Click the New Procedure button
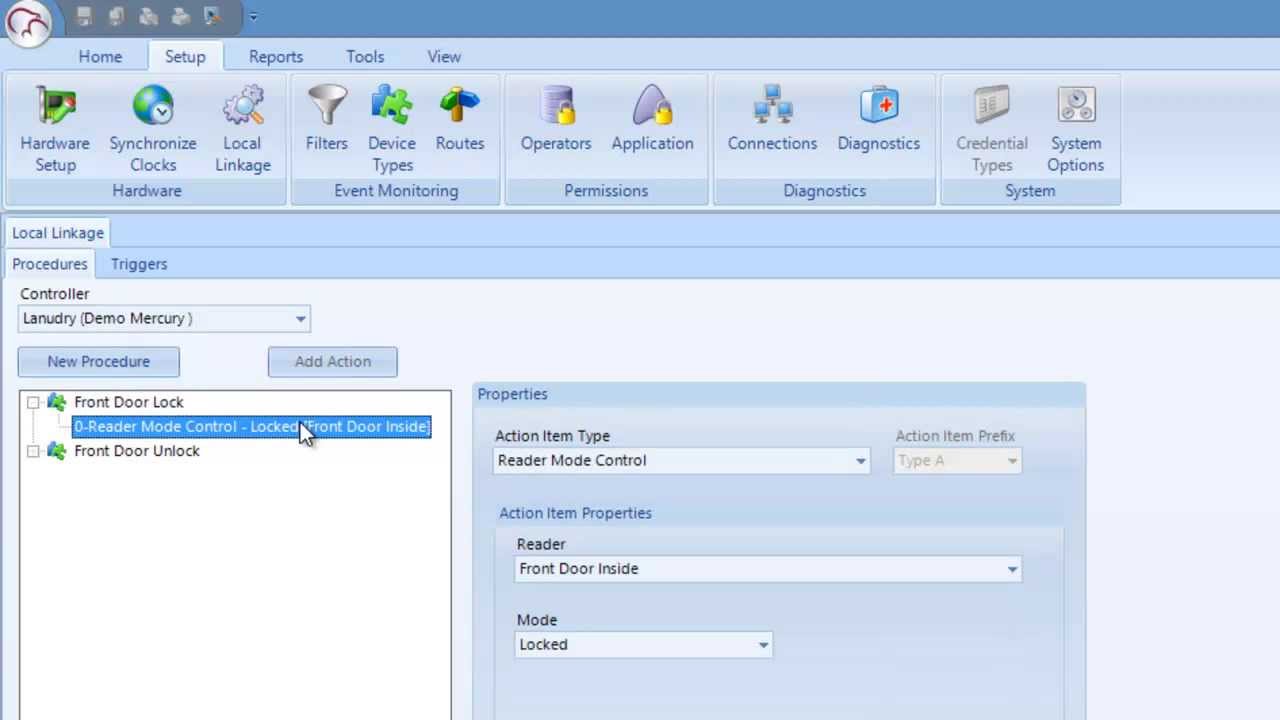The image size is (1280, 720). 98,362
